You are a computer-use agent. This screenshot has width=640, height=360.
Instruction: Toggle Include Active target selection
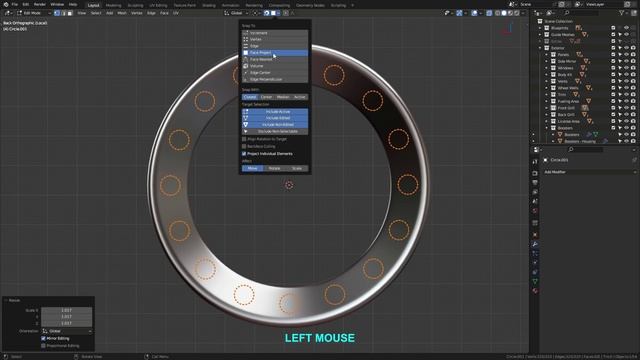click(275, 111)
